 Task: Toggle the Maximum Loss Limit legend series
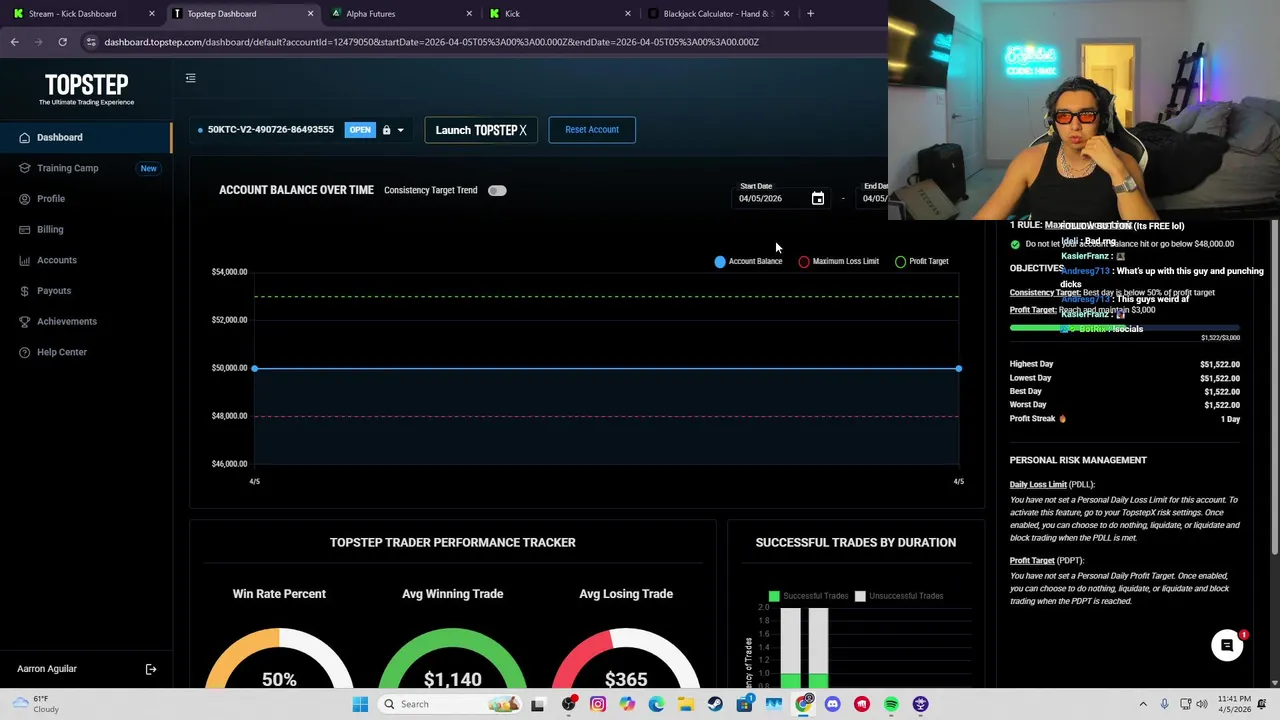[x=839, y=261]
